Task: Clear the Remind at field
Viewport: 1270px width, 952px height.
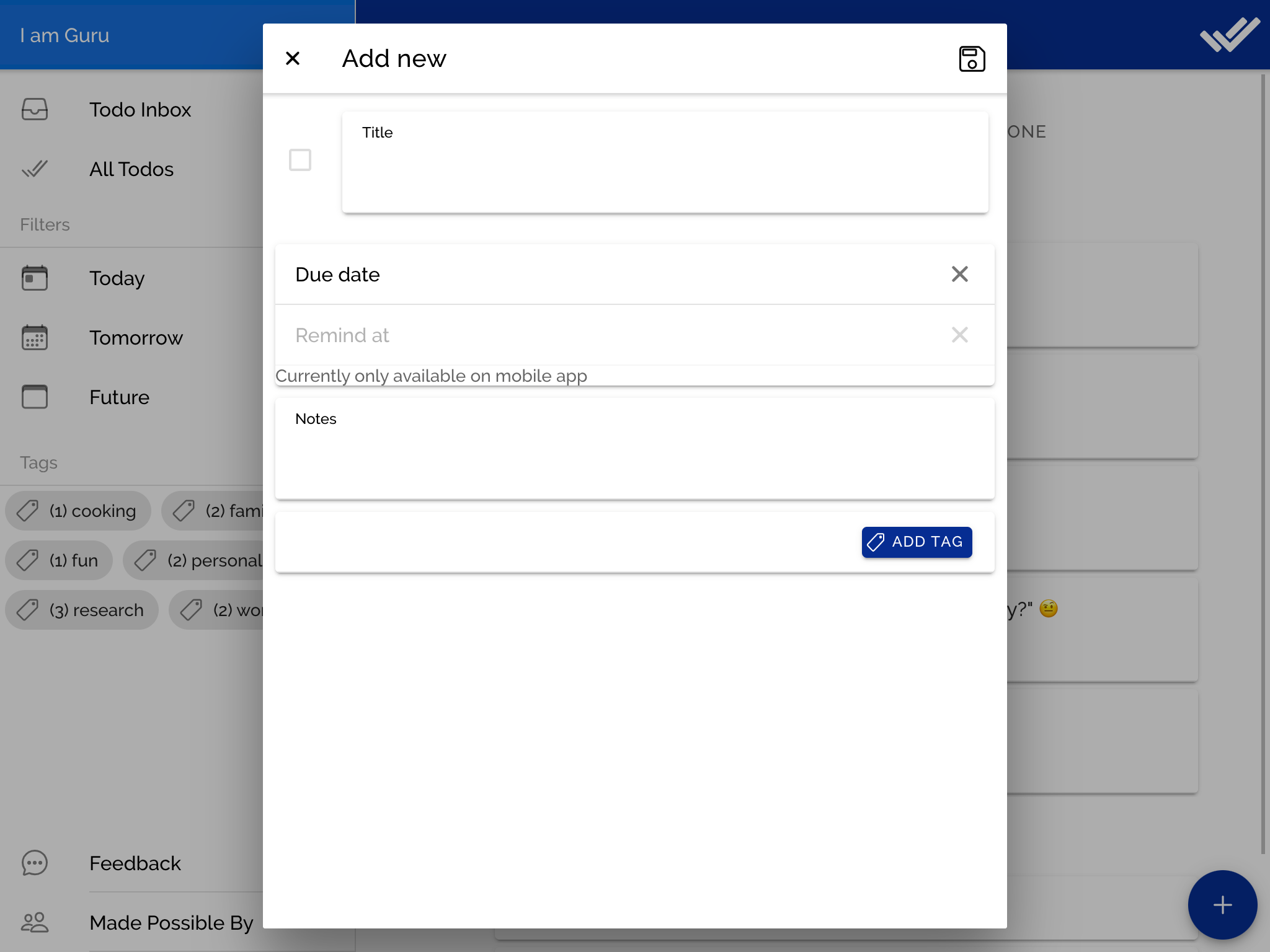Action: [x=959, y=335]
